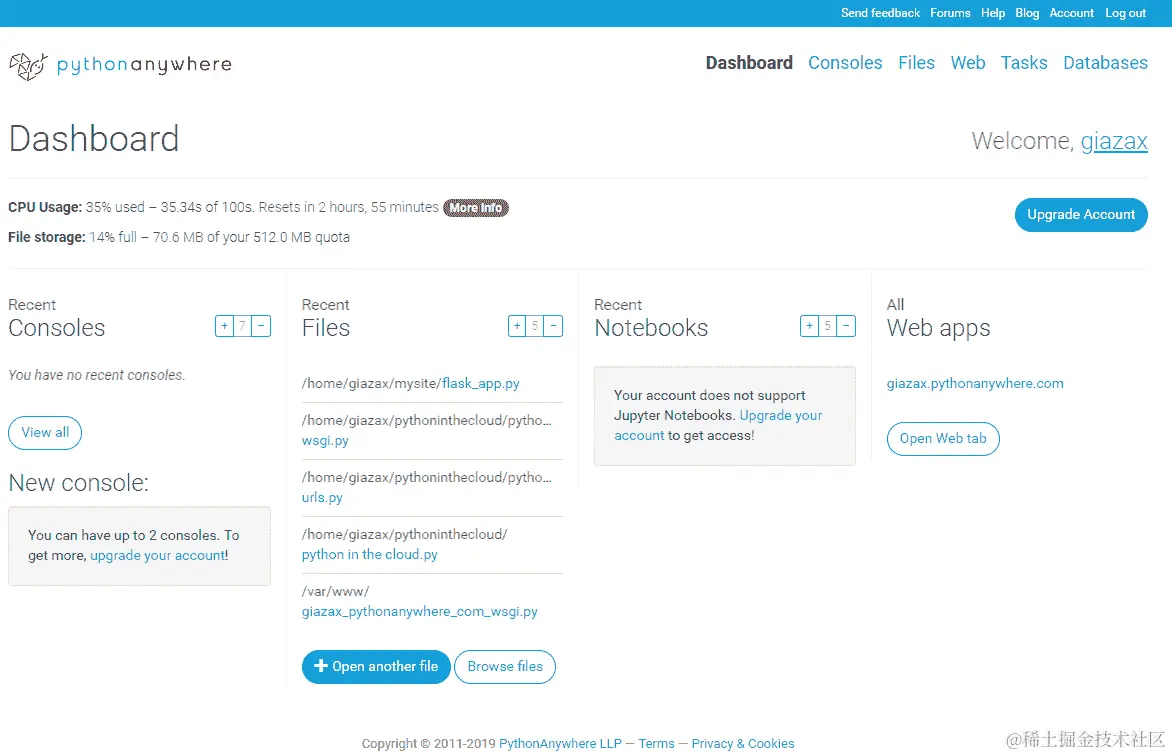Click the giazax username link
The height and width of the screenshot is (756, 1172).
(1114, 141)
